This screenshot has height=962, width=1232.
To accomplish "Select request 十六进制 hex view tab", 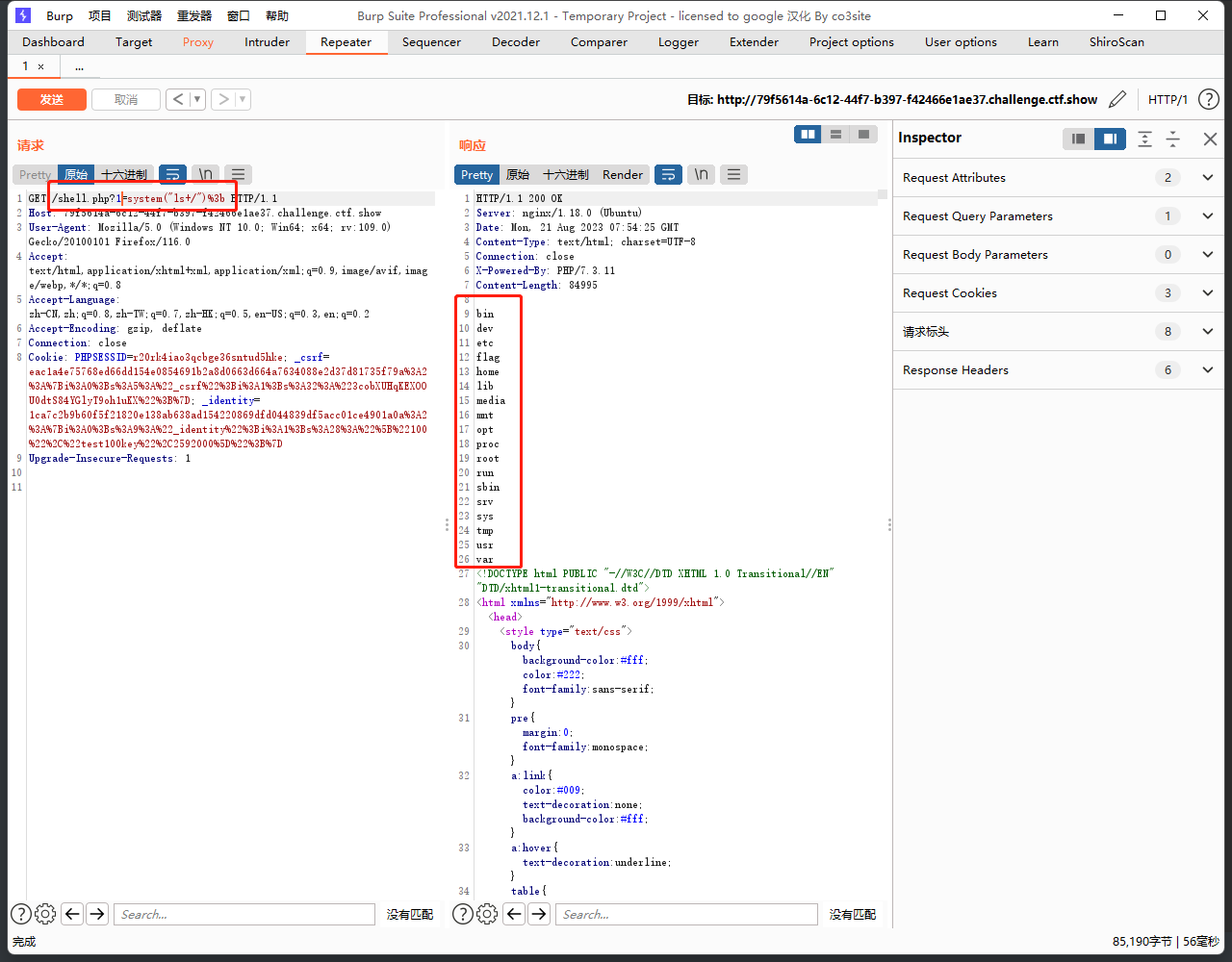I will point(124,174).
